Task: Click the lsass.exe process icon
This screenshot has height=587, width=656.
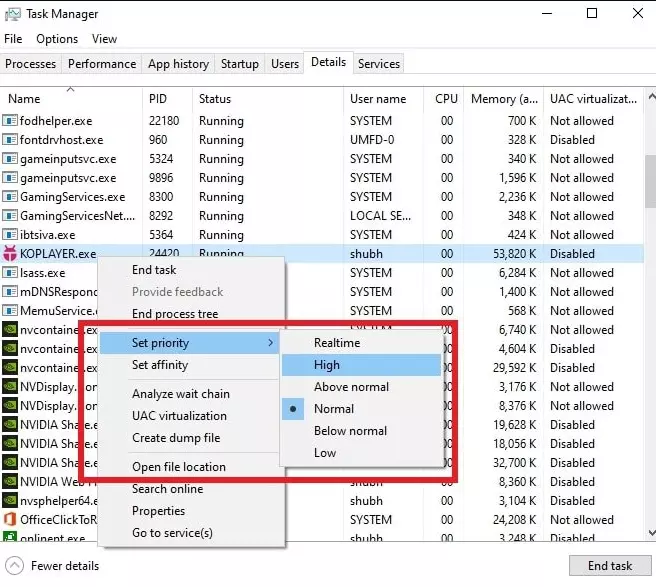Action: coord(10,272)
